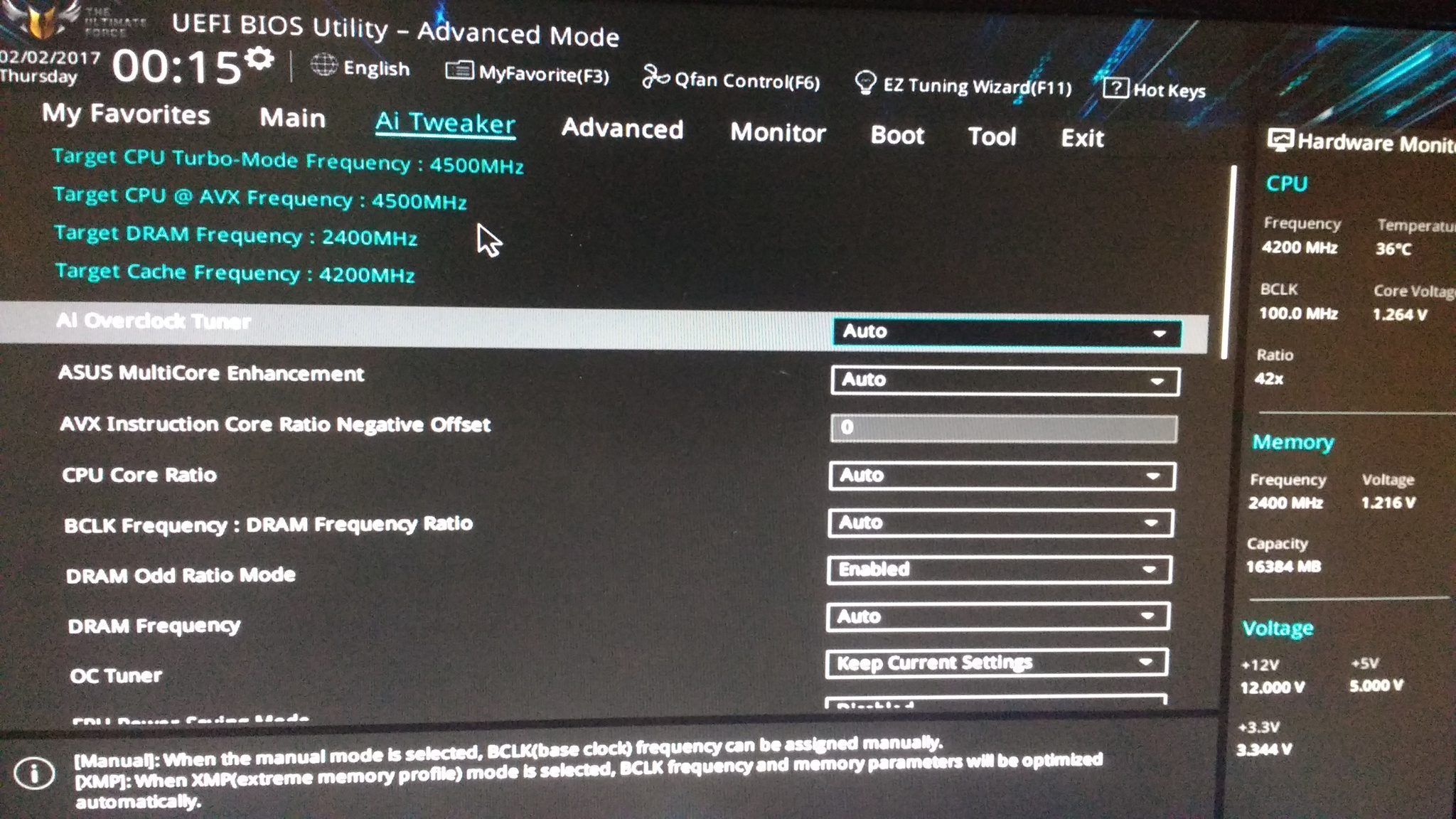Click the 00:15 clock display
This screenshot has height=819, width=1456.
pos(176,67)
